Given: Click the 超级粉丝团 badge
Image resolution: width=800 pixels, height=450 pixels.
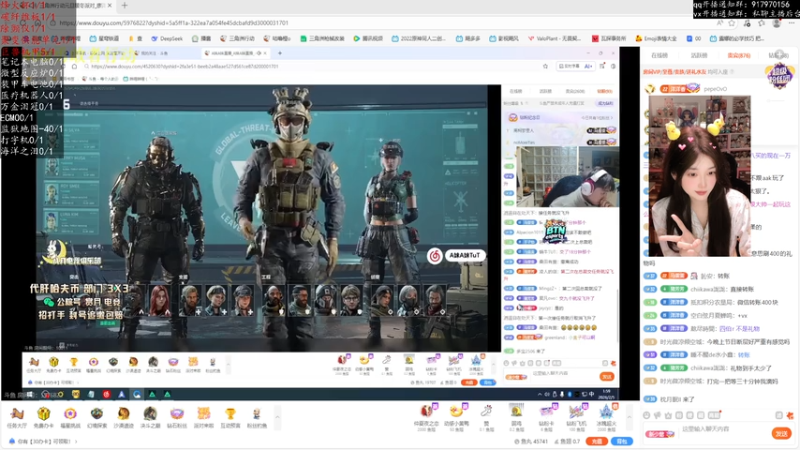Looking at the screenshot, I should coord(780,76).
